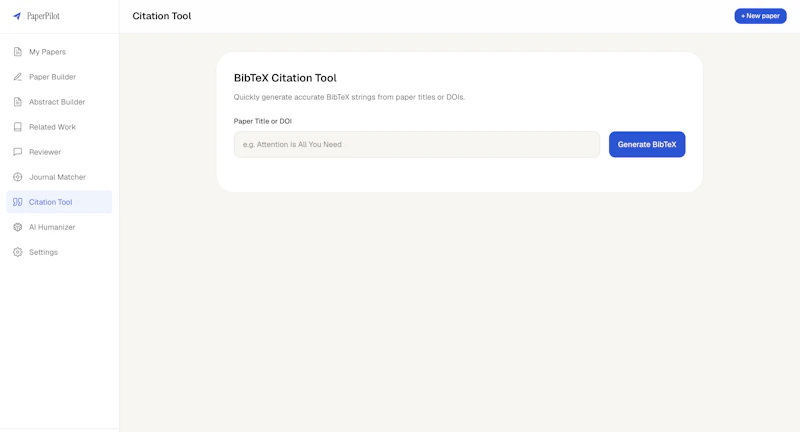Click the Paper Builder pencil icon
This screenshot has height=432, width=800.
click(17, 77)
